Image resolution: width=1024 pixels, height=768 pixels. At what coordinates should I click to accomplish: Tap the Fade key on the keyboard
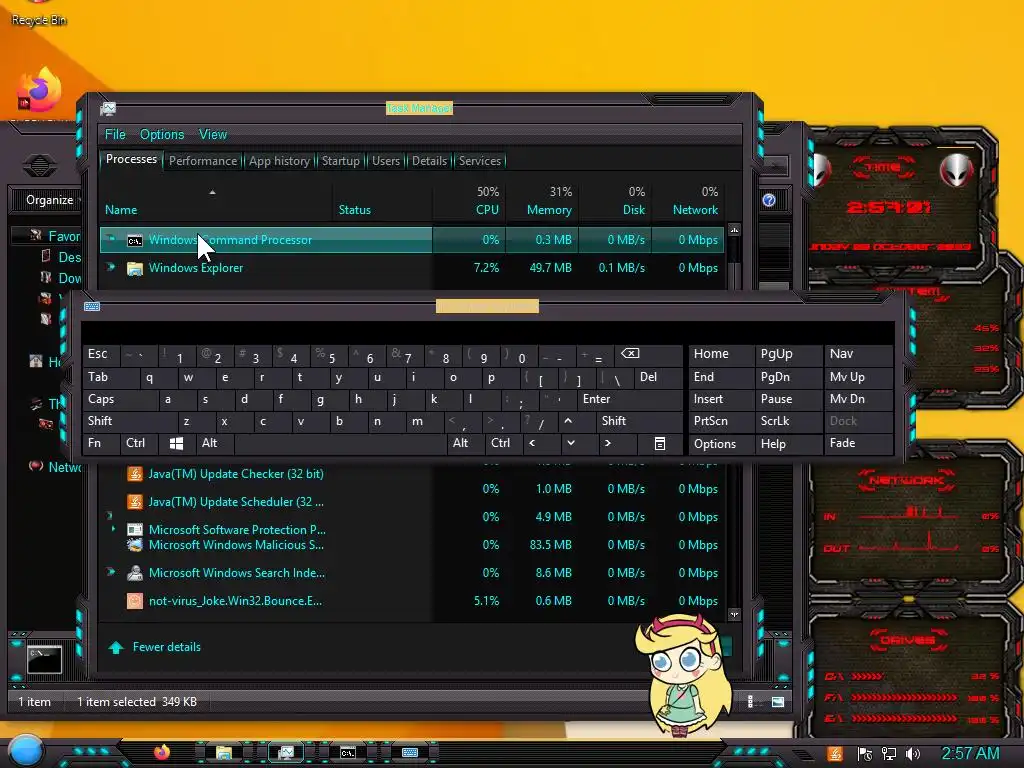point(857,443)
